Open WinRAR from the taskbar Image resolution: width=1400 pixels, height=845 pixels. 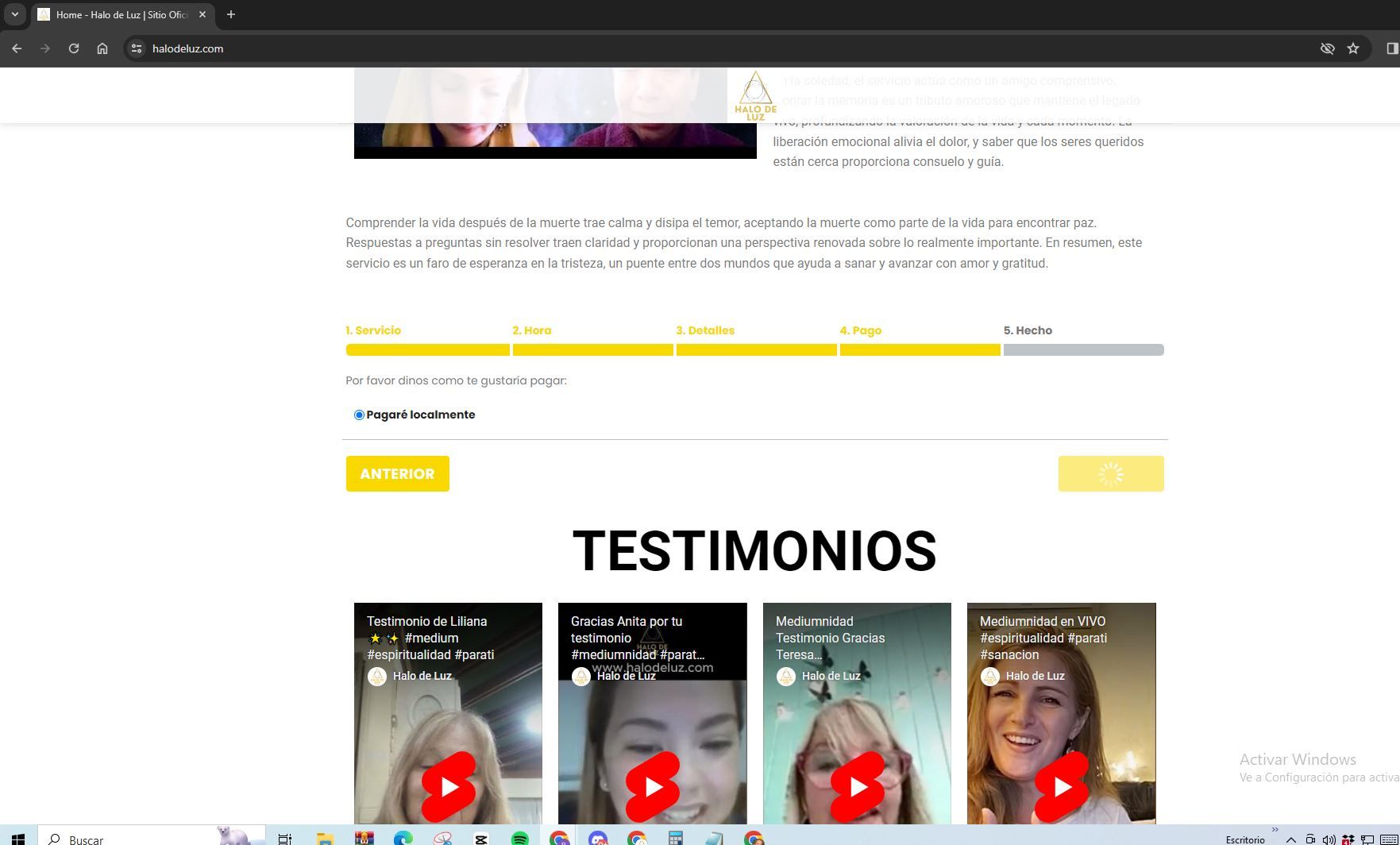(364, 839)
